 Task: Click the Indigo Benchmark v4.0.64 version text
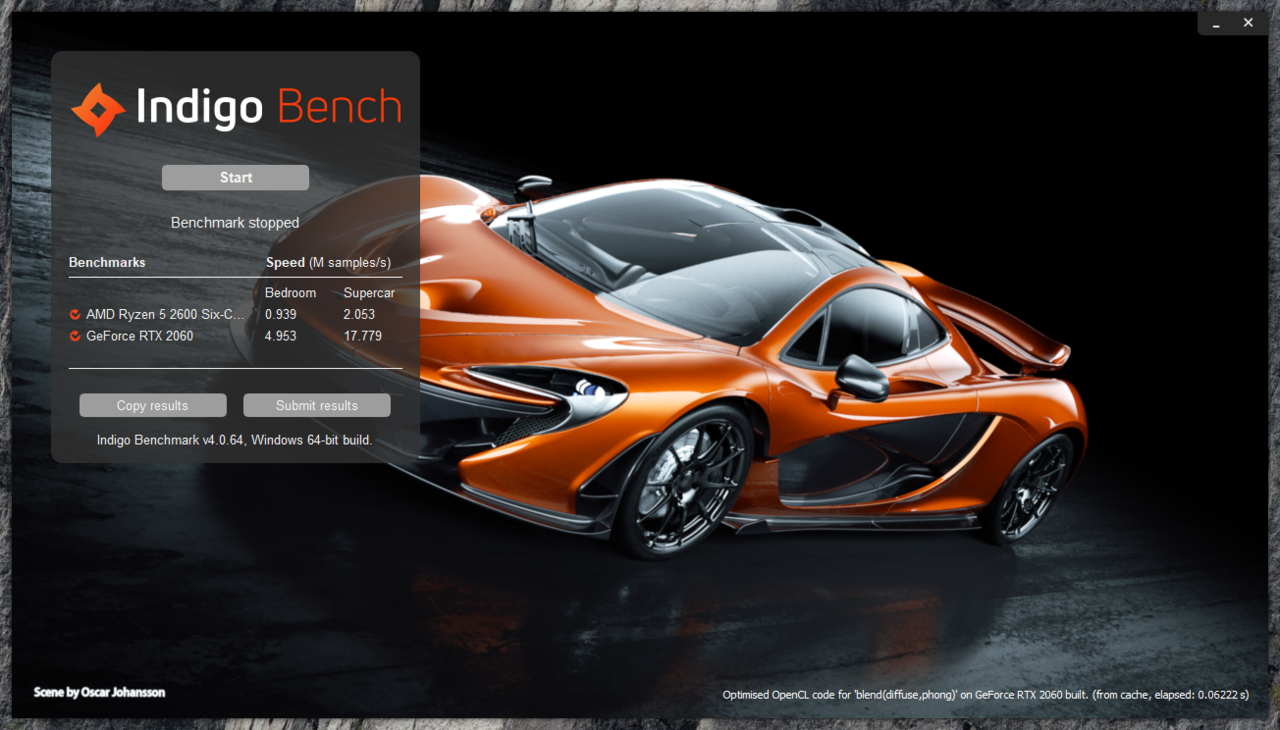click(x=235, y=440)
